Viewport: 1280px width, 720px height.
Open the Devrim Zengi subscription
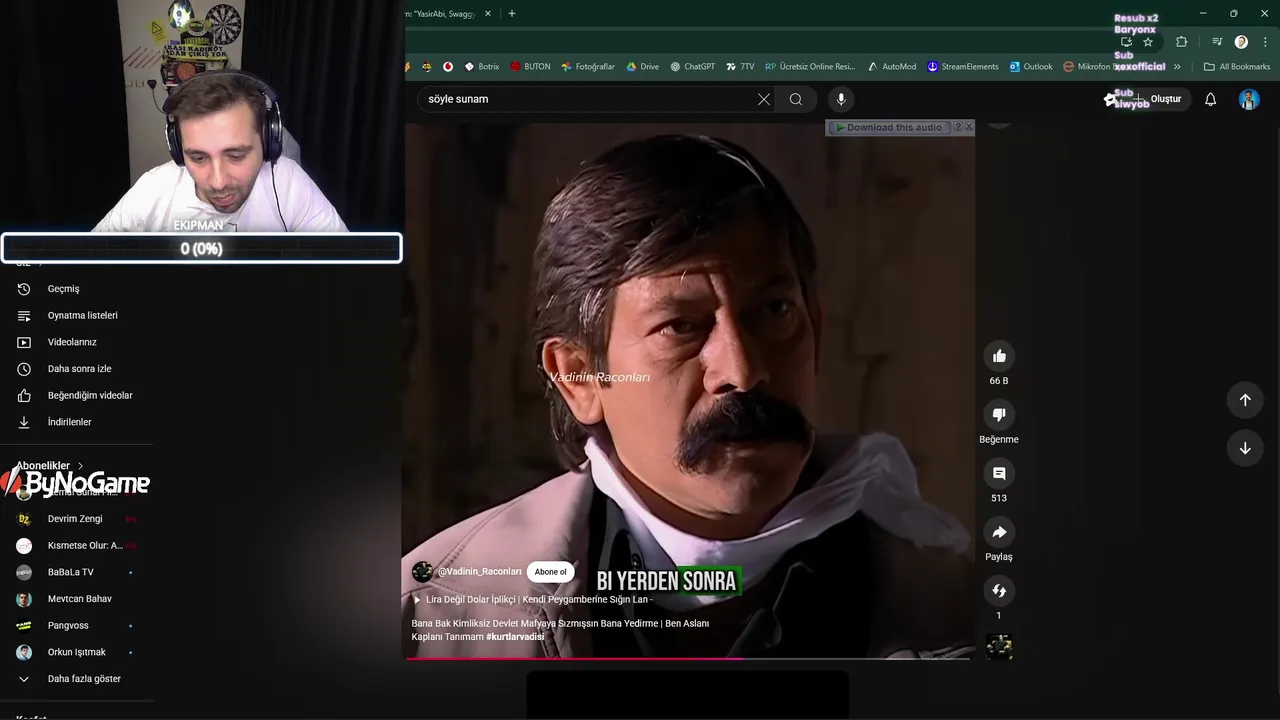(76, 519)
